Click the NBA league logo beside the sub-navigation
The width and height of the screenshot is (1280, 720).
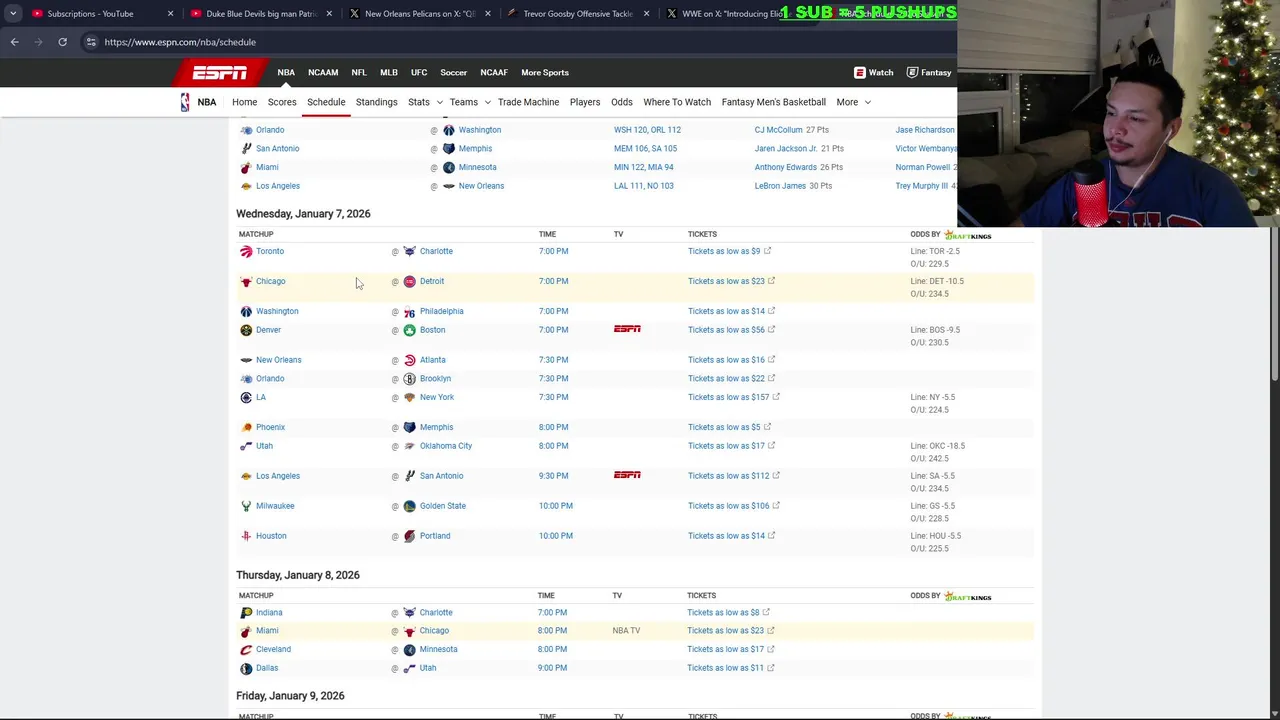point(185,102)
